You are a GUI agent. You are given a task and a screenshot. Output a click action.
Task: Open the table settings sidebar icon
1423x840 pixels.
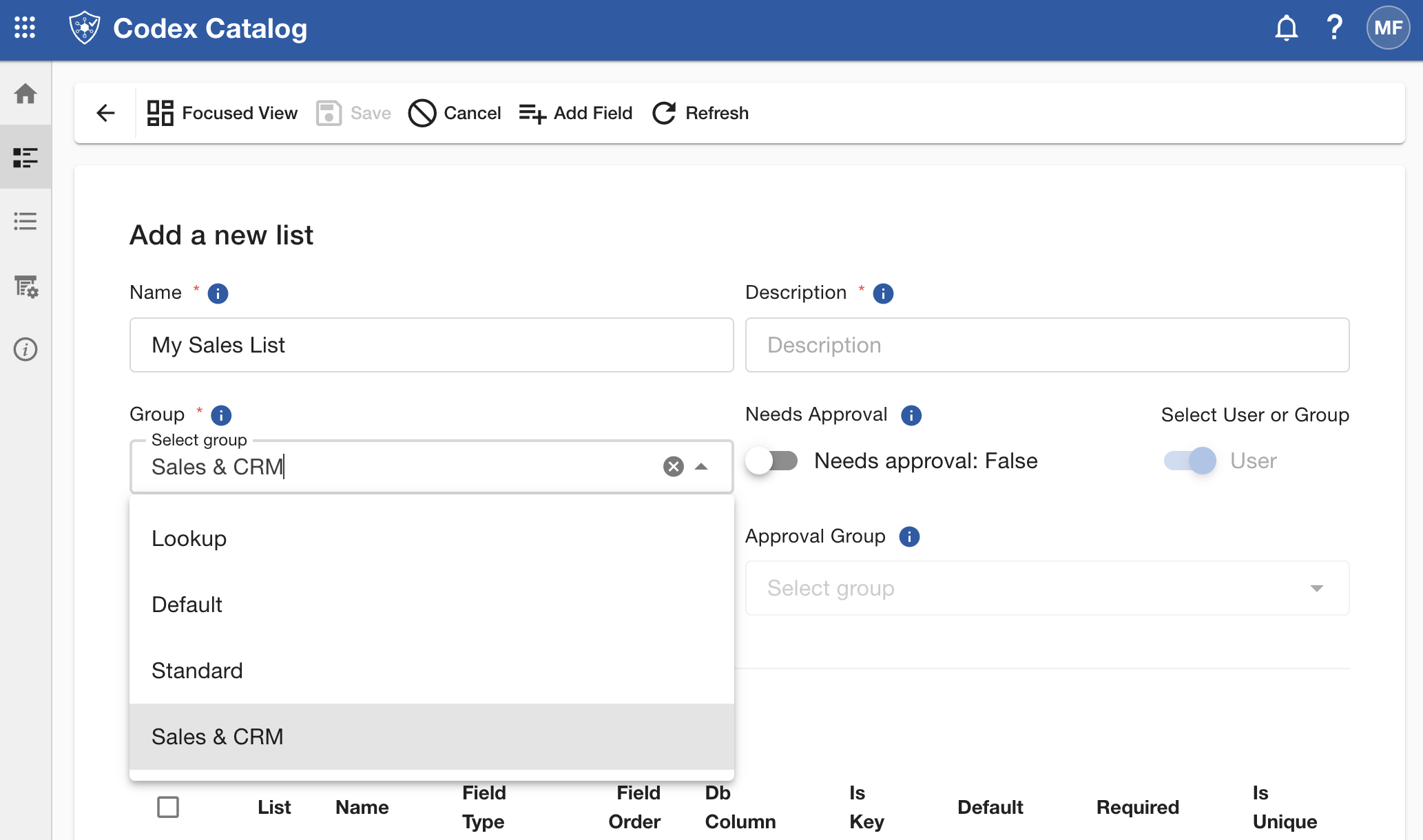coord(25,286)
